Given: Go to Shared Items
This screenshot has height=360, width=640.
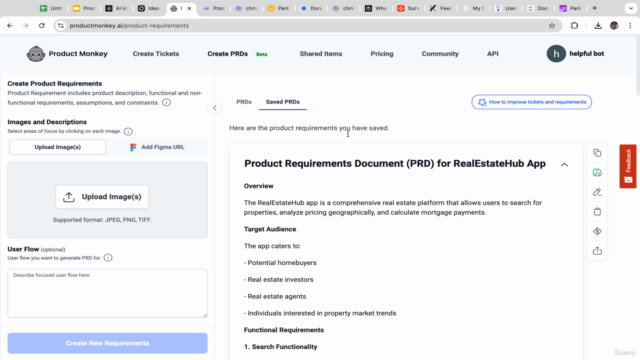Looking at the screenshot, I should (321, 53).
